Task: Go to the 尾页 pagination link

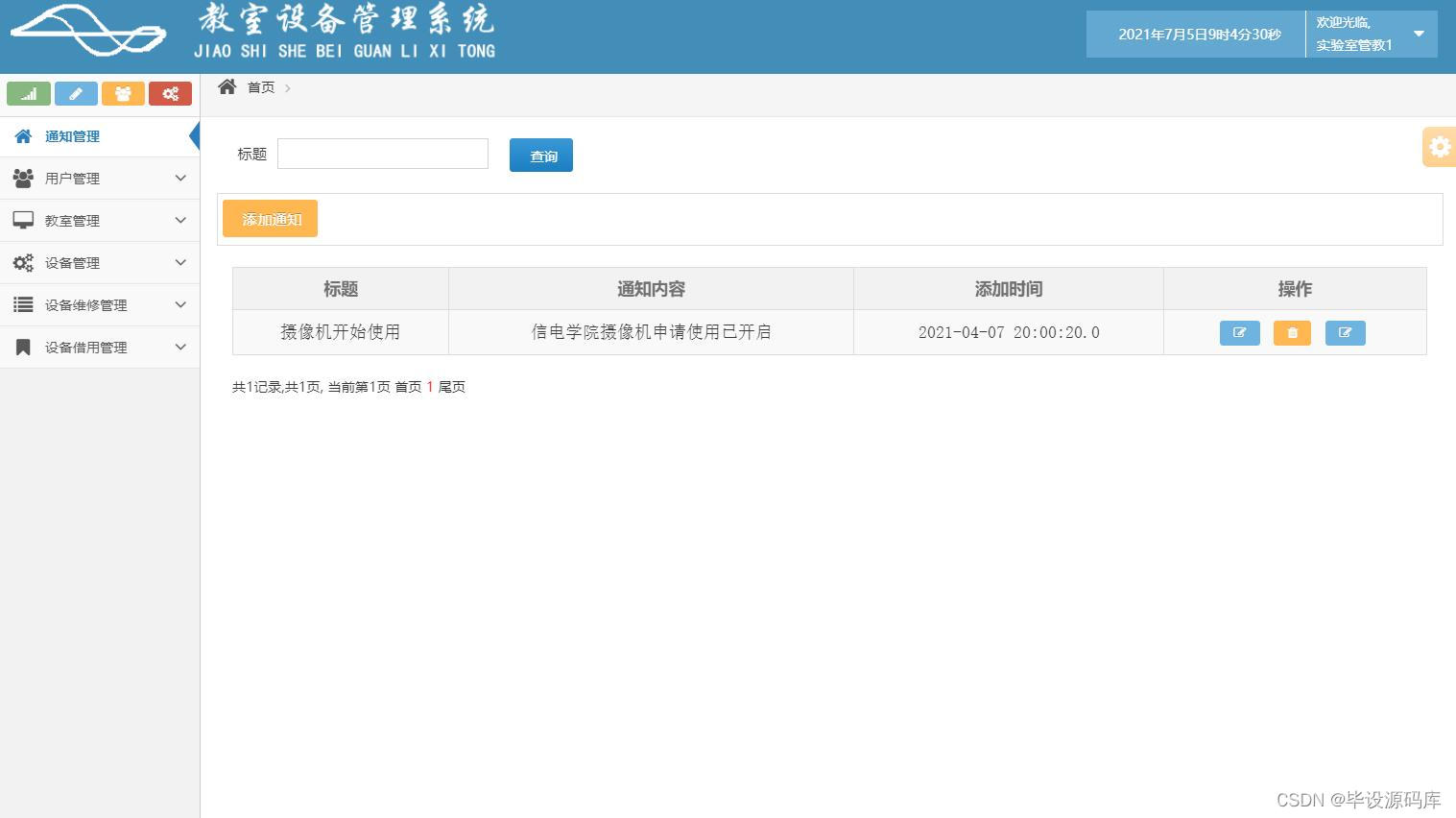Action: click(452, 387)
